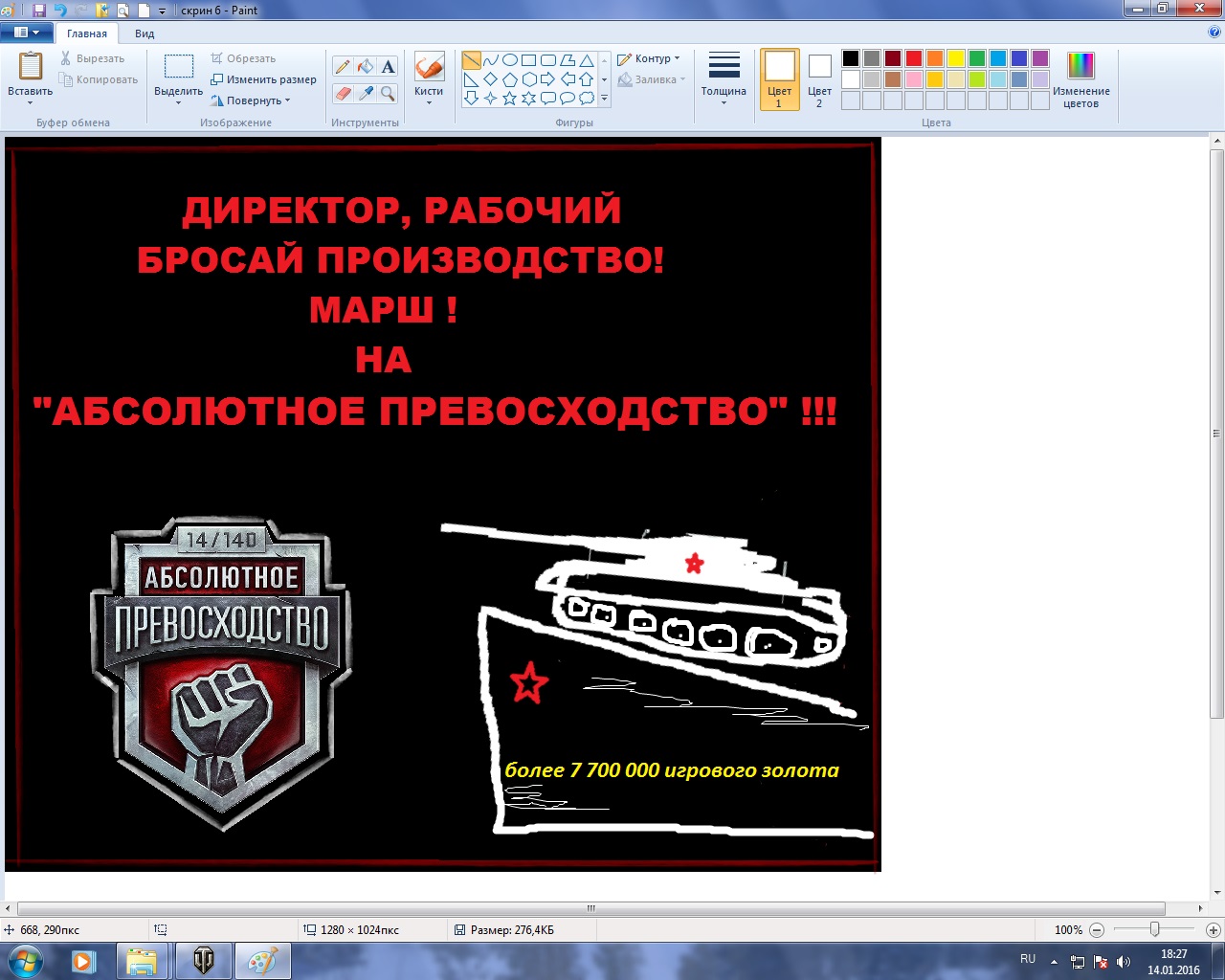Screen dimensions: 1225x980
Task: Click the Изменить размер button
Action: coord(263,79)
